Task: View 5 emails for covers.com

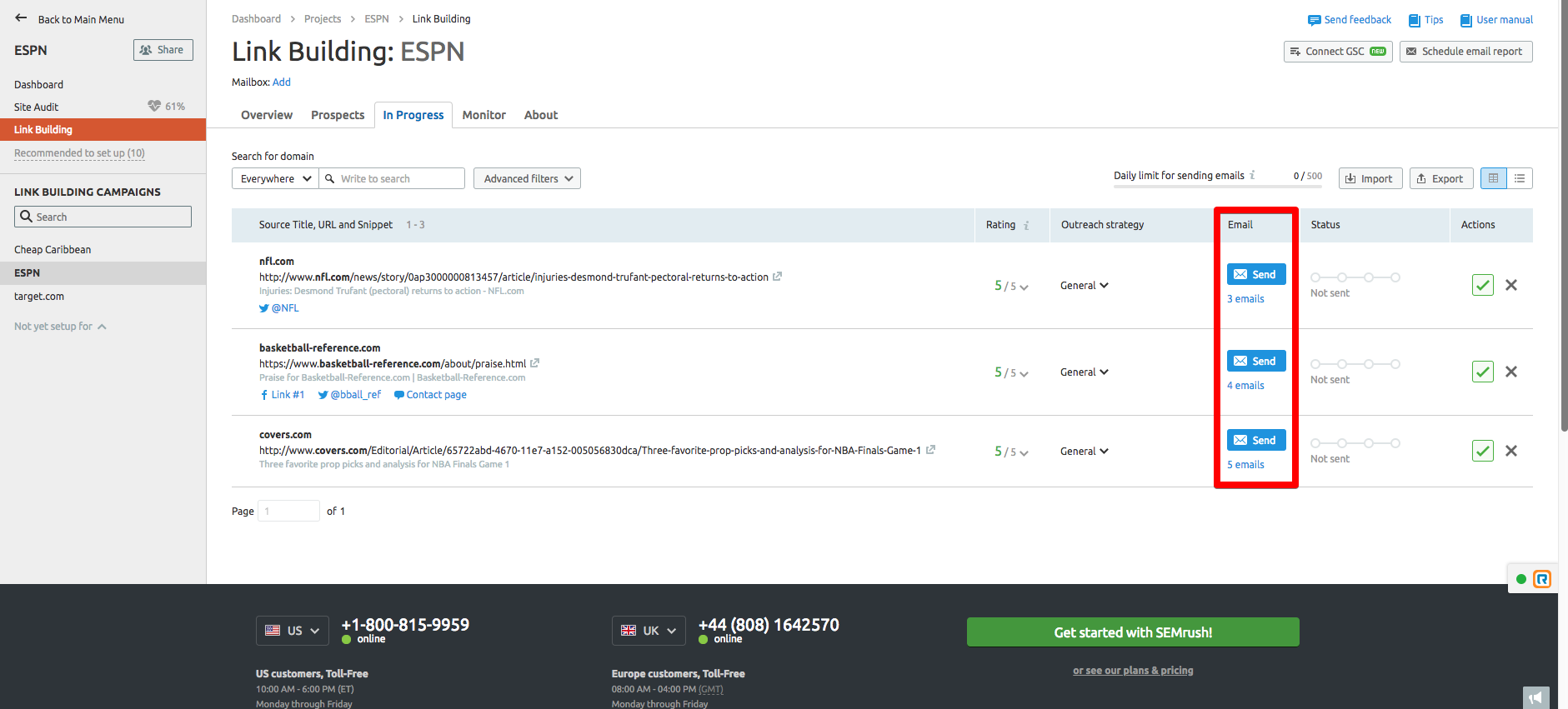Action: (1245, 465)
